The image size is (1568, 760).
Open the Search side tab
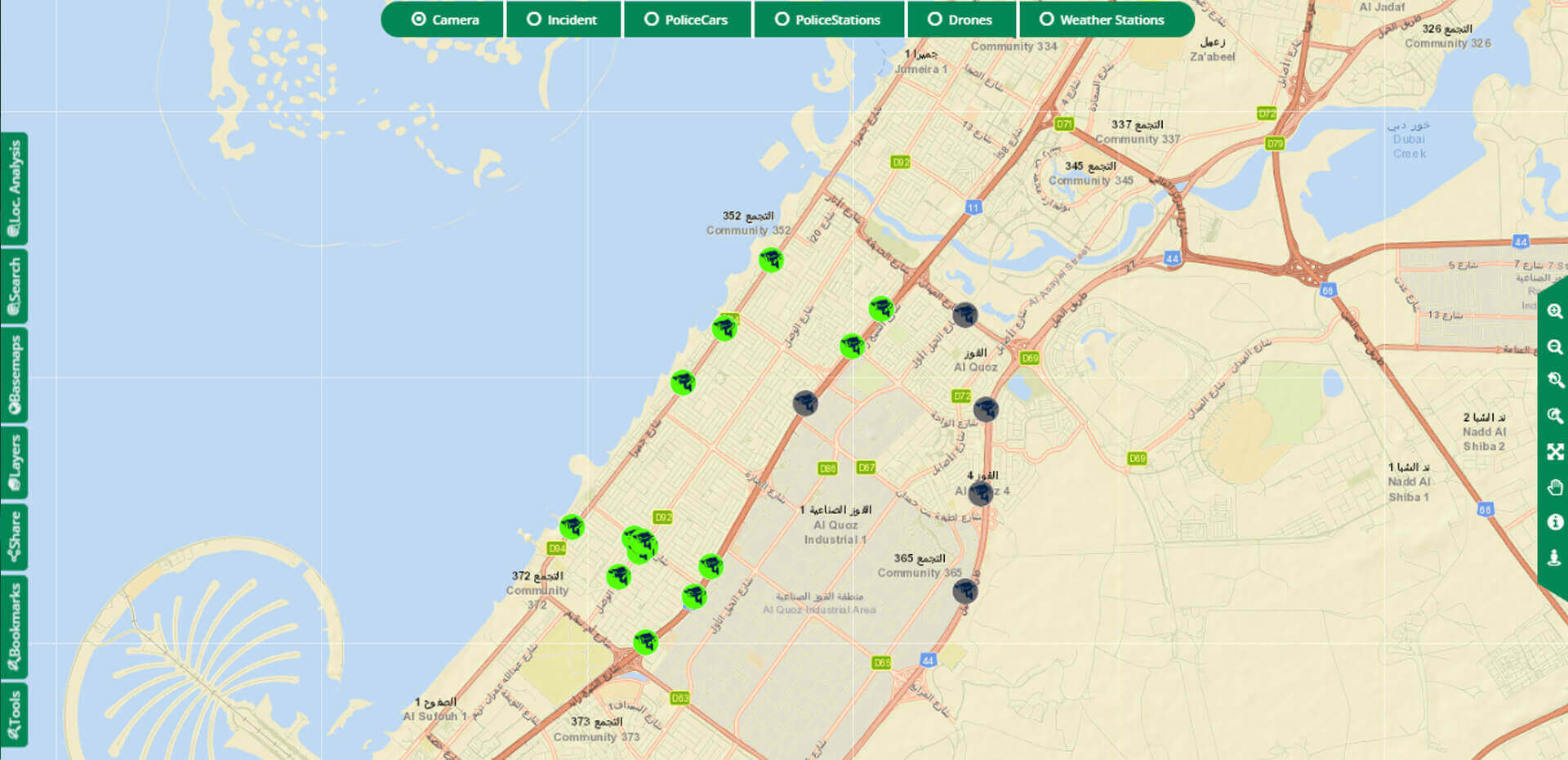click(15, 286)
